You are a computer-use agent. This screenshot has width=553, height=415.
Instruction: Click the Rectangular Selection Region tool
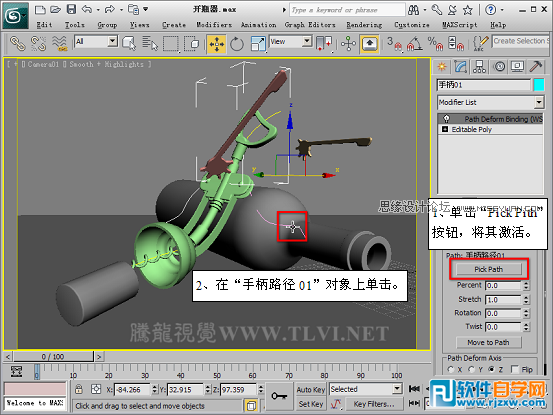click(171, 44)
